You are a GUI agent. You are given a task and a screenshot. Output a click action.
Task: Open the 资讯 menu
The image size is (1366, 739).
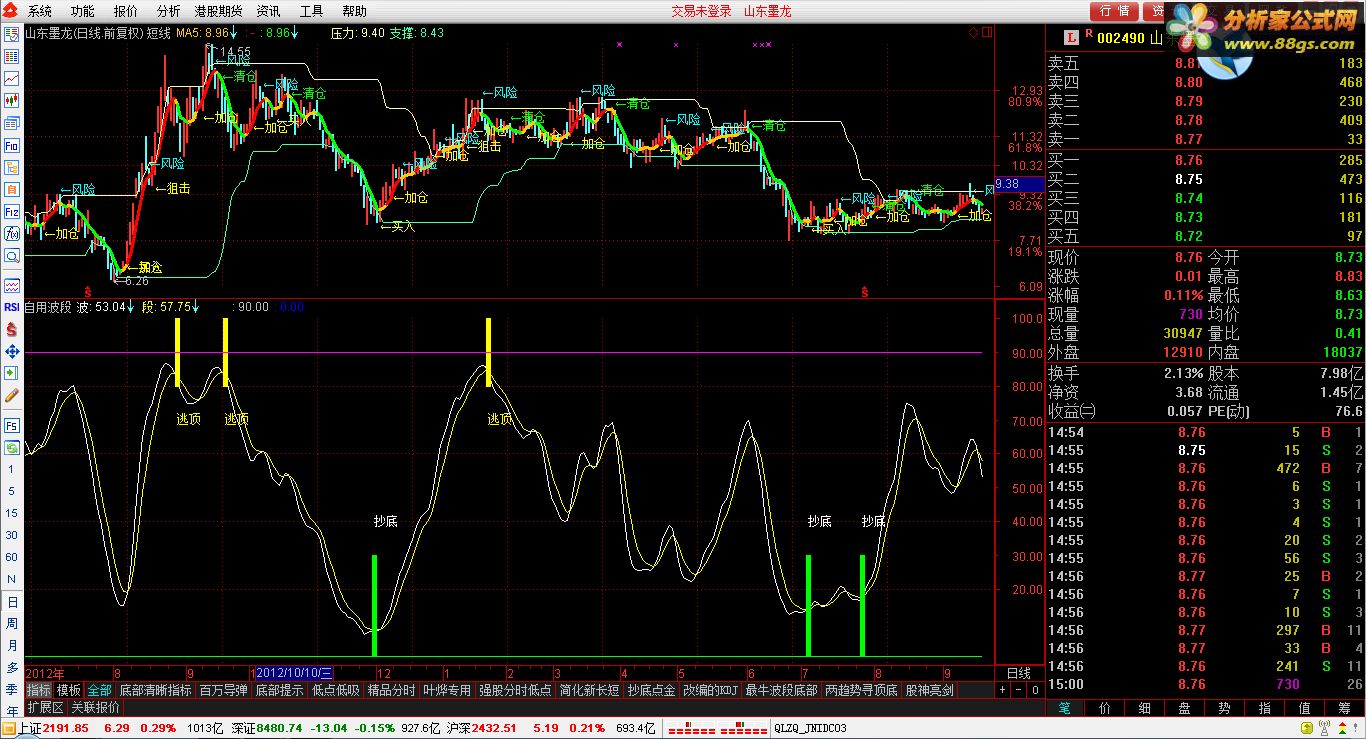pyautogui.click(x=268, y=11)
